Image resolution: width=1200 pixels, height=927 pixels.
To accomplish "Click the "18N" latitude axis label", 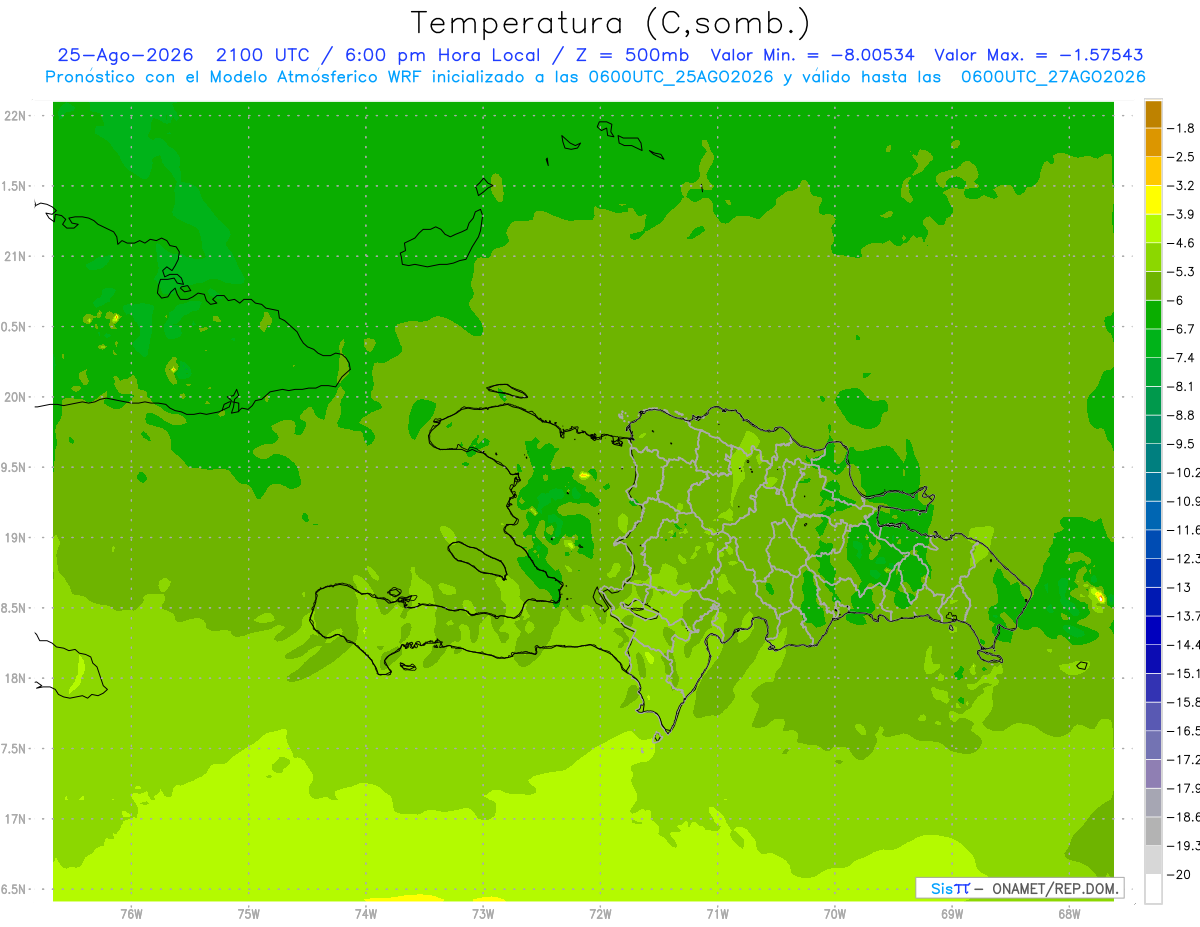I will click(14, 678).
